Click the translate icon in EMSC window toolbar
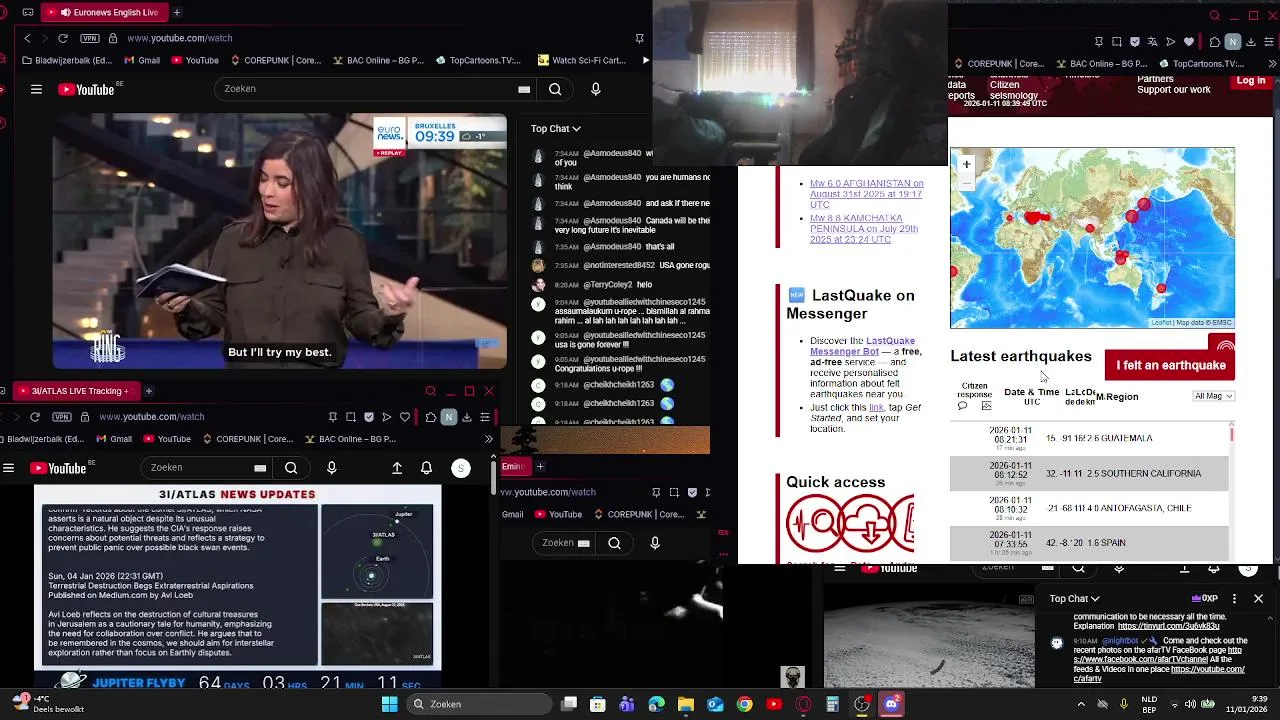Viewport: 1280px width, 720px height. coord(1153,42)
